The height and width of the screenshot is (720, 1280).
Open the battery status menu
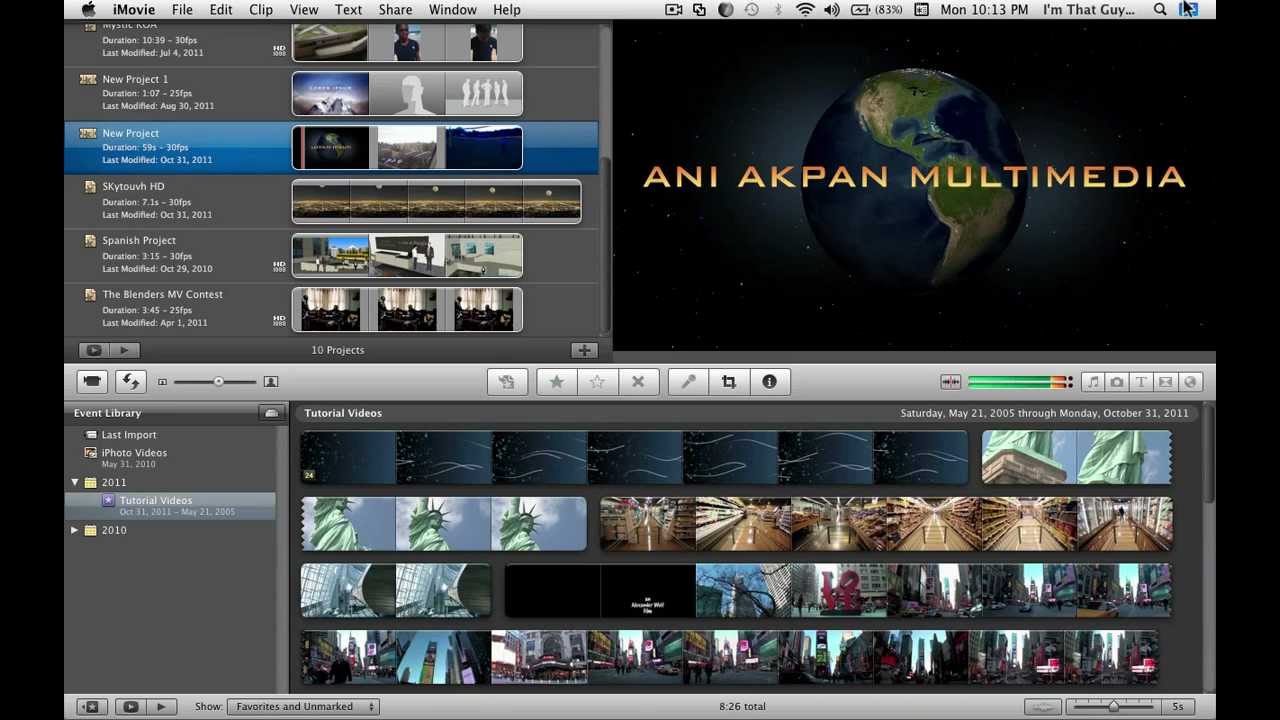tap(878, 10)
